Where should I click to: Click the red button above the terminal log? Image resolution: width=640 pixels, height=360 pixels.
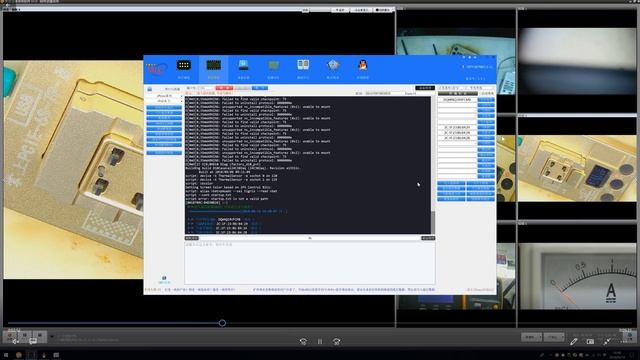click(224, 88)
